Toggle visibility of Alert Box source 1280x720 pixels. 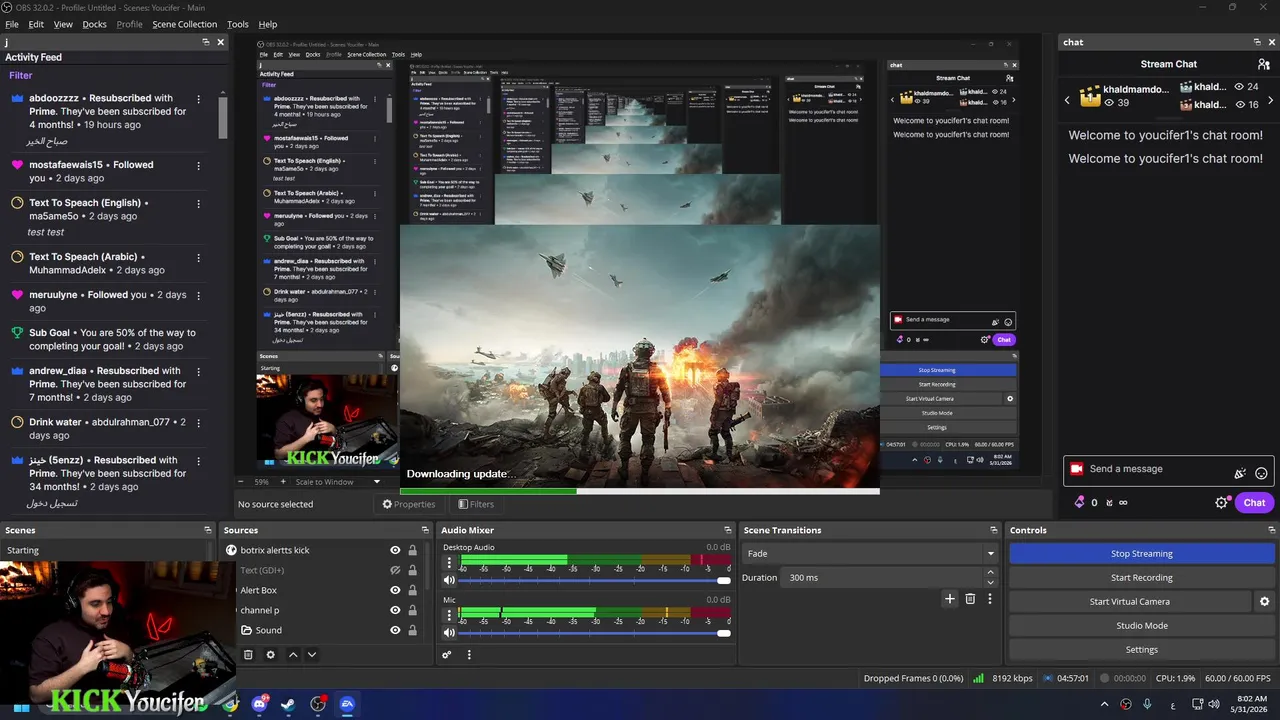click(395, 590)
